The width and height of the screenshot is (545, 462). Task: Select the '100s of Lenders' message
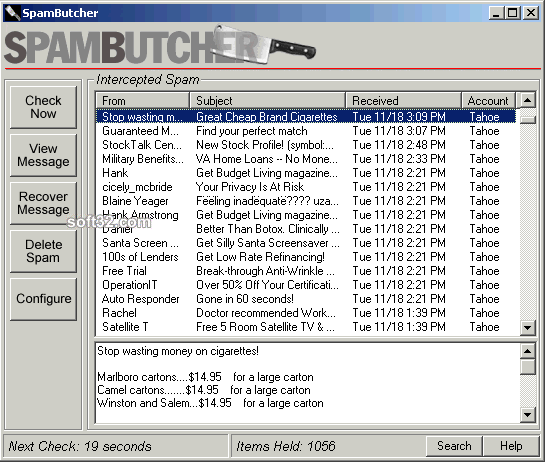pyautogui.click(x=306, y=257)
